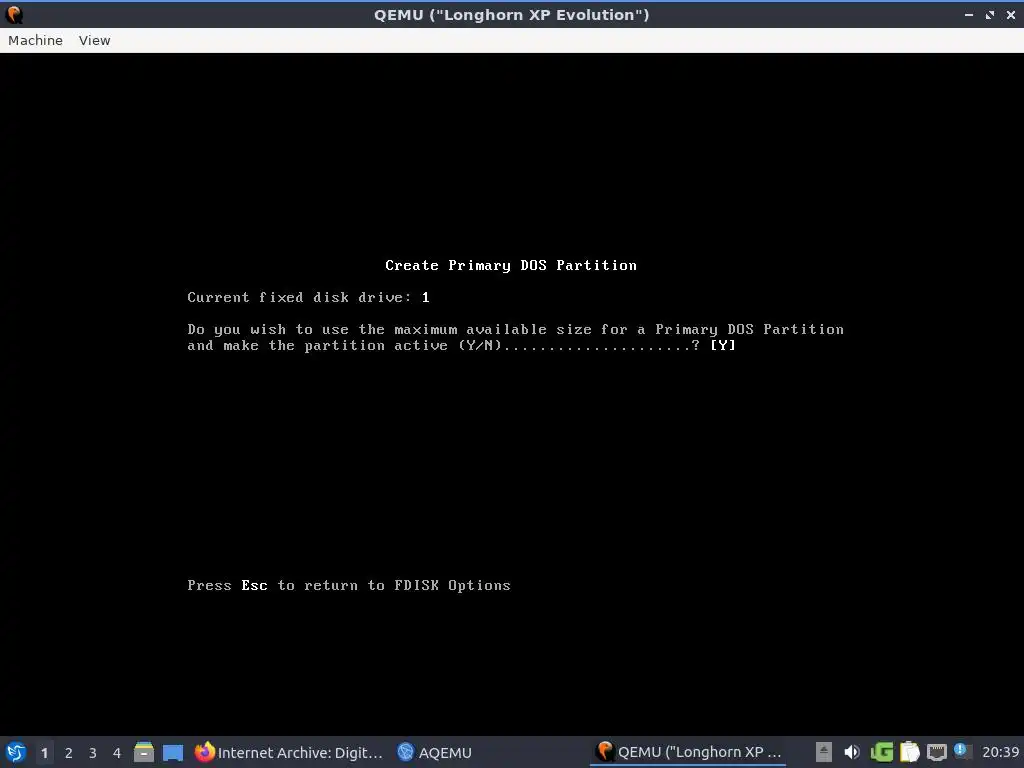Switch to Internet Archive Firefox window

click(x=288, y=752)
